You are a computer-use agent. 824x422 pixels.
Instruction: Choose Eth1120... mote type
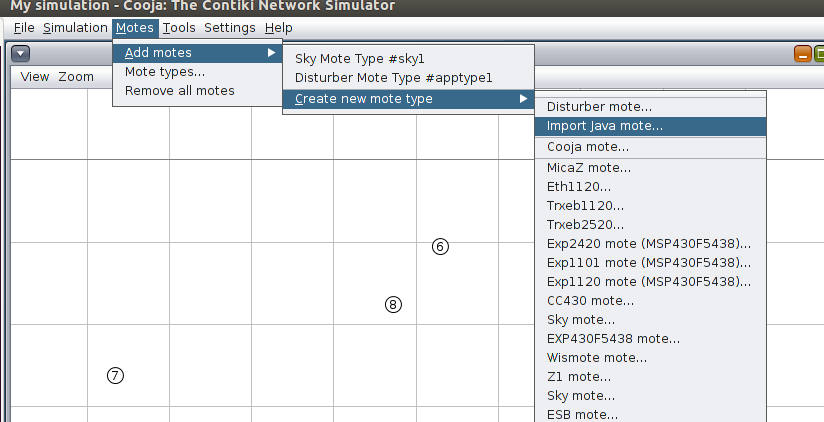(651, 187)
